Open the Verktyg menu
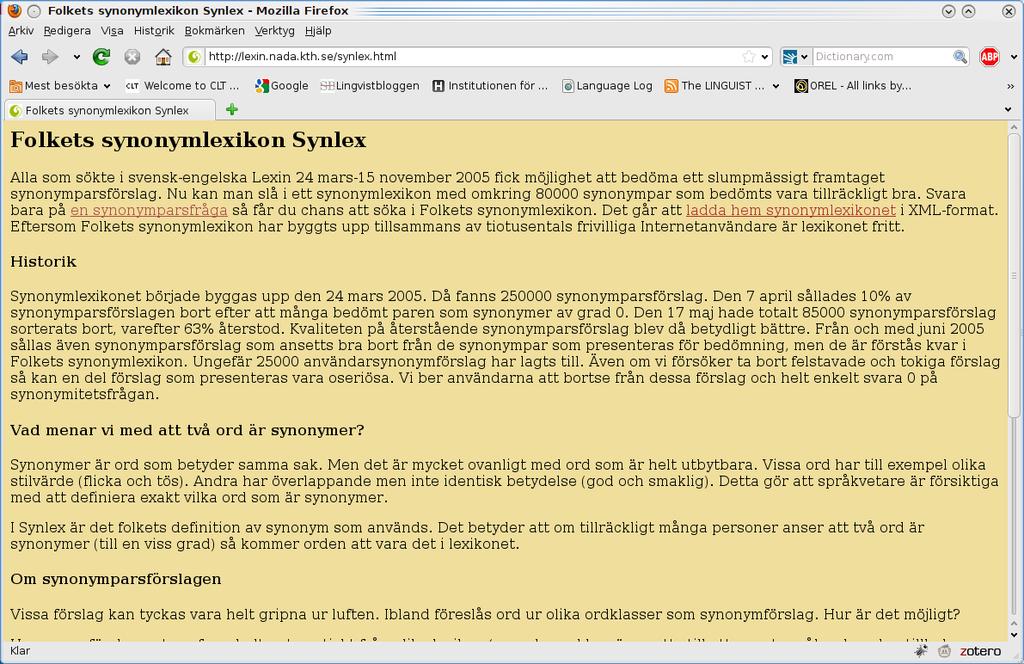 pos(274,31)
